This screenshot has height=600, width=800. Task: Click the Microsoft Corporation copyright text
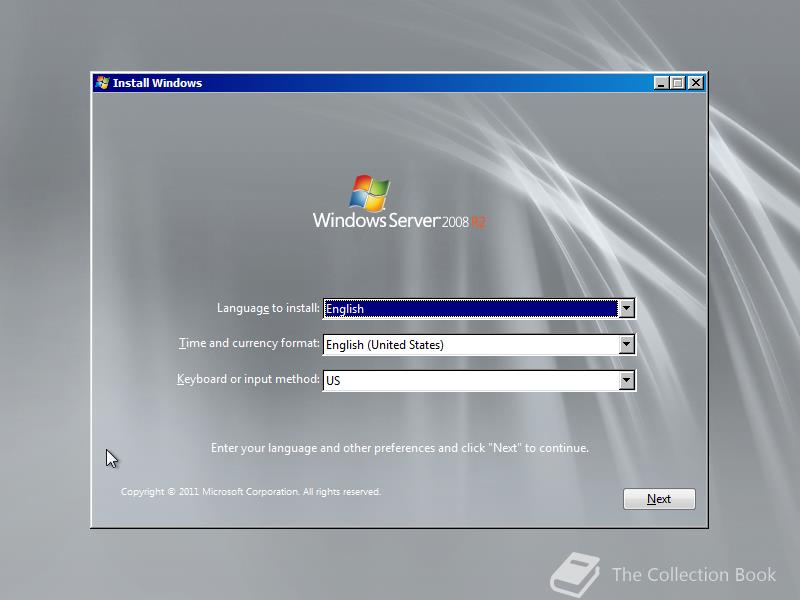251,491
